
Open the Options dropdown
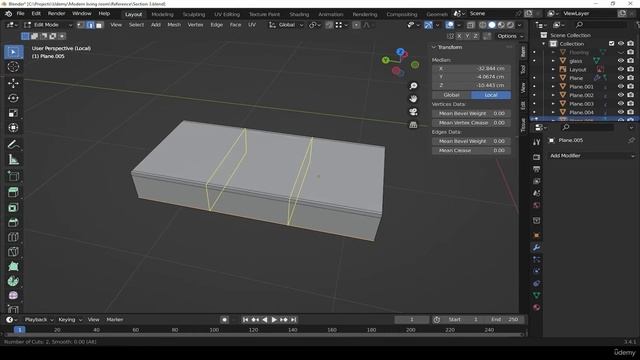[x=510, y=36]
